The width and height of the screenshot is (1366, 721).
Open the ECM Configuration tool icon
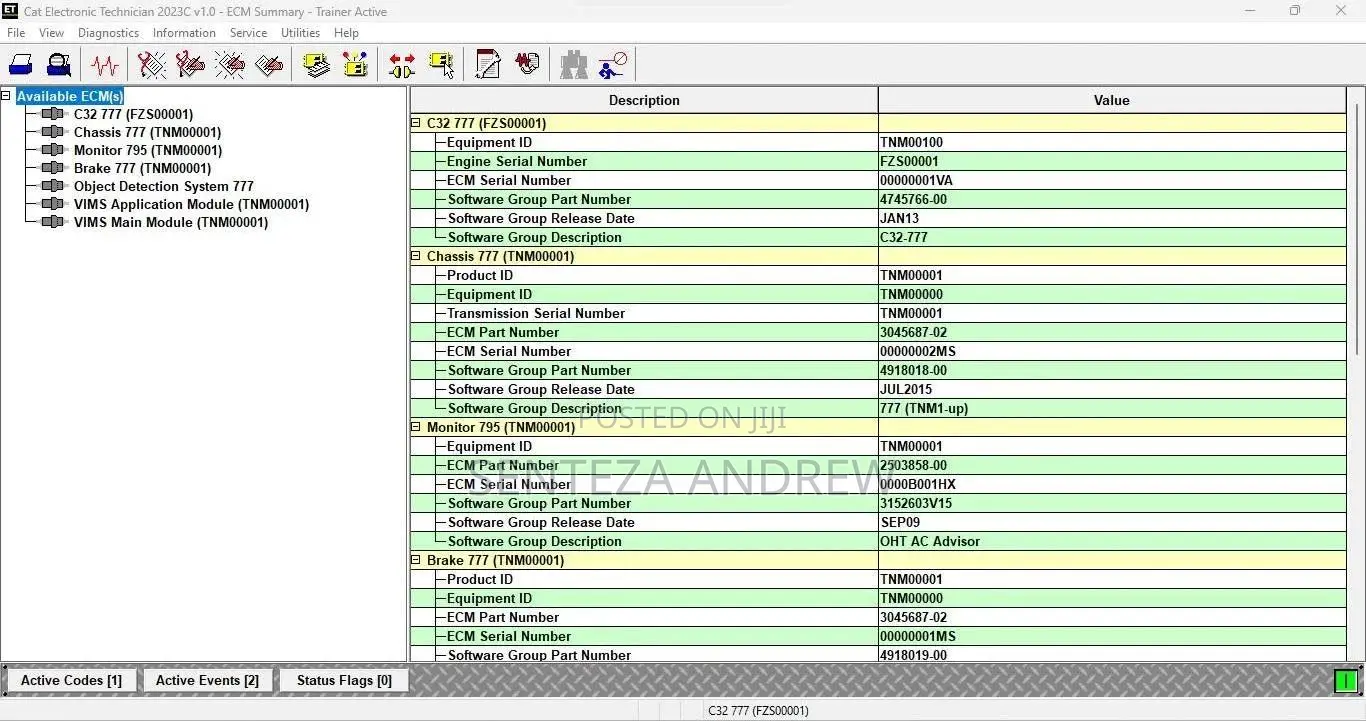355,65
